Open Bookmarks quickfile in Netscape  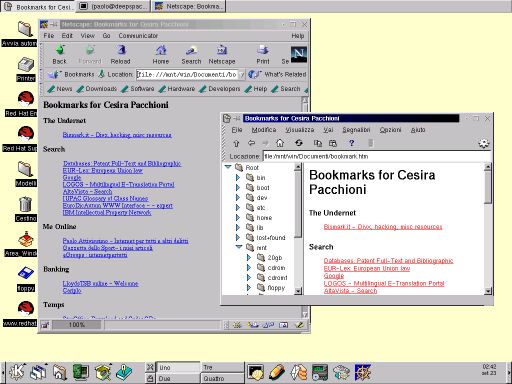coord(71,74)
